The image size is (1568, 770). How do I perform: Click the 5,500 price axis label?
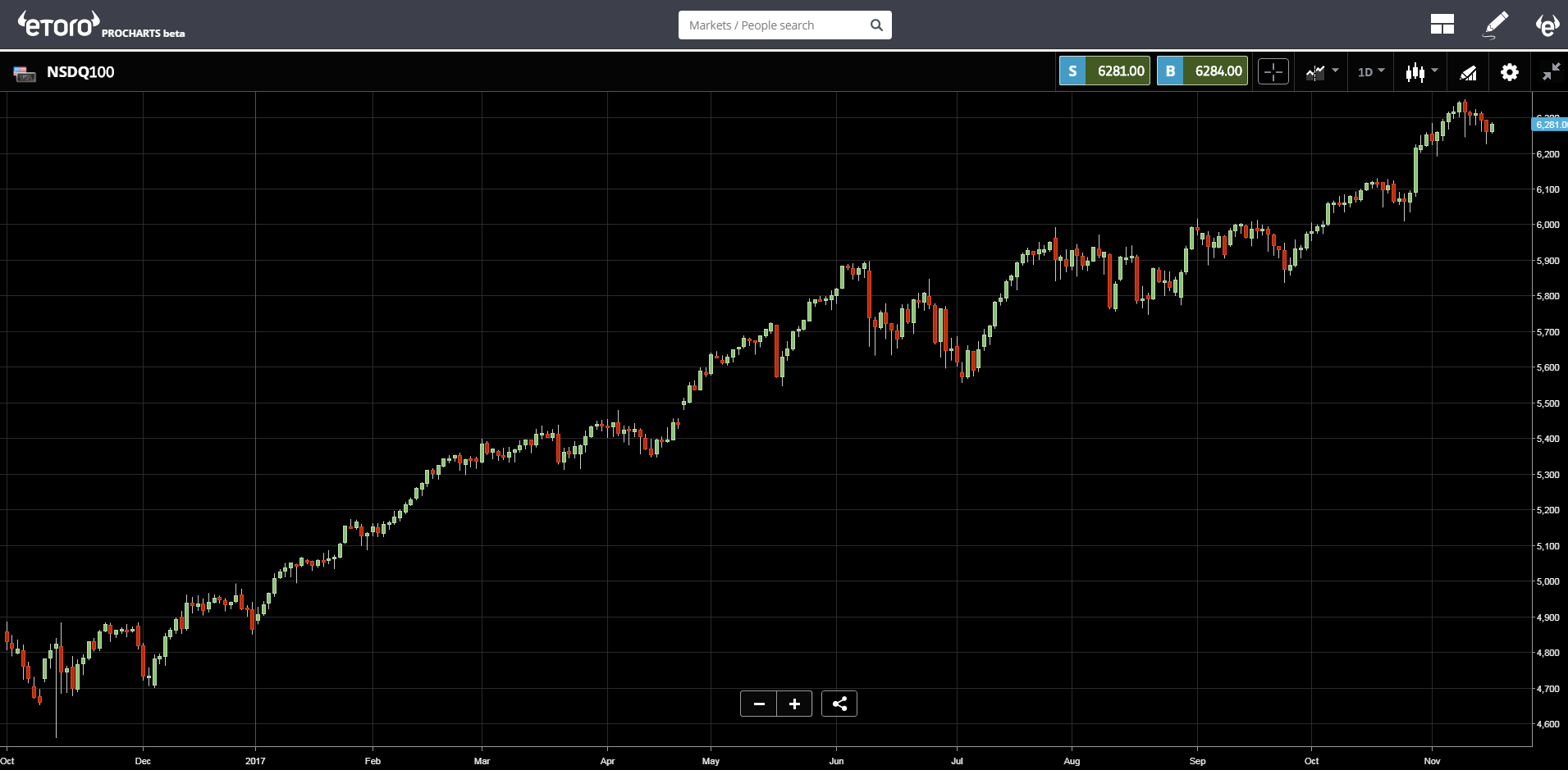pyautogui.click(x=1548, y=403)
